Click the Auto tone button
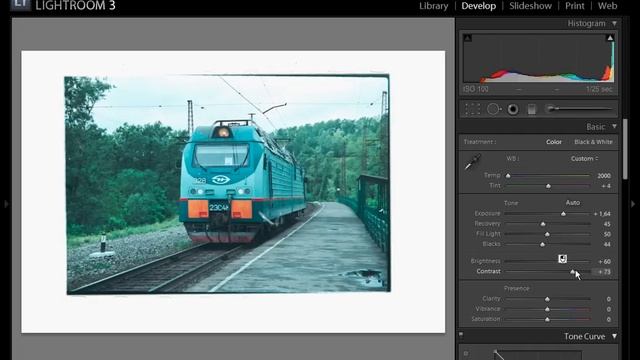Image resolution: width=640 pixels, height=360 pixels. click(x=573, y=202)
